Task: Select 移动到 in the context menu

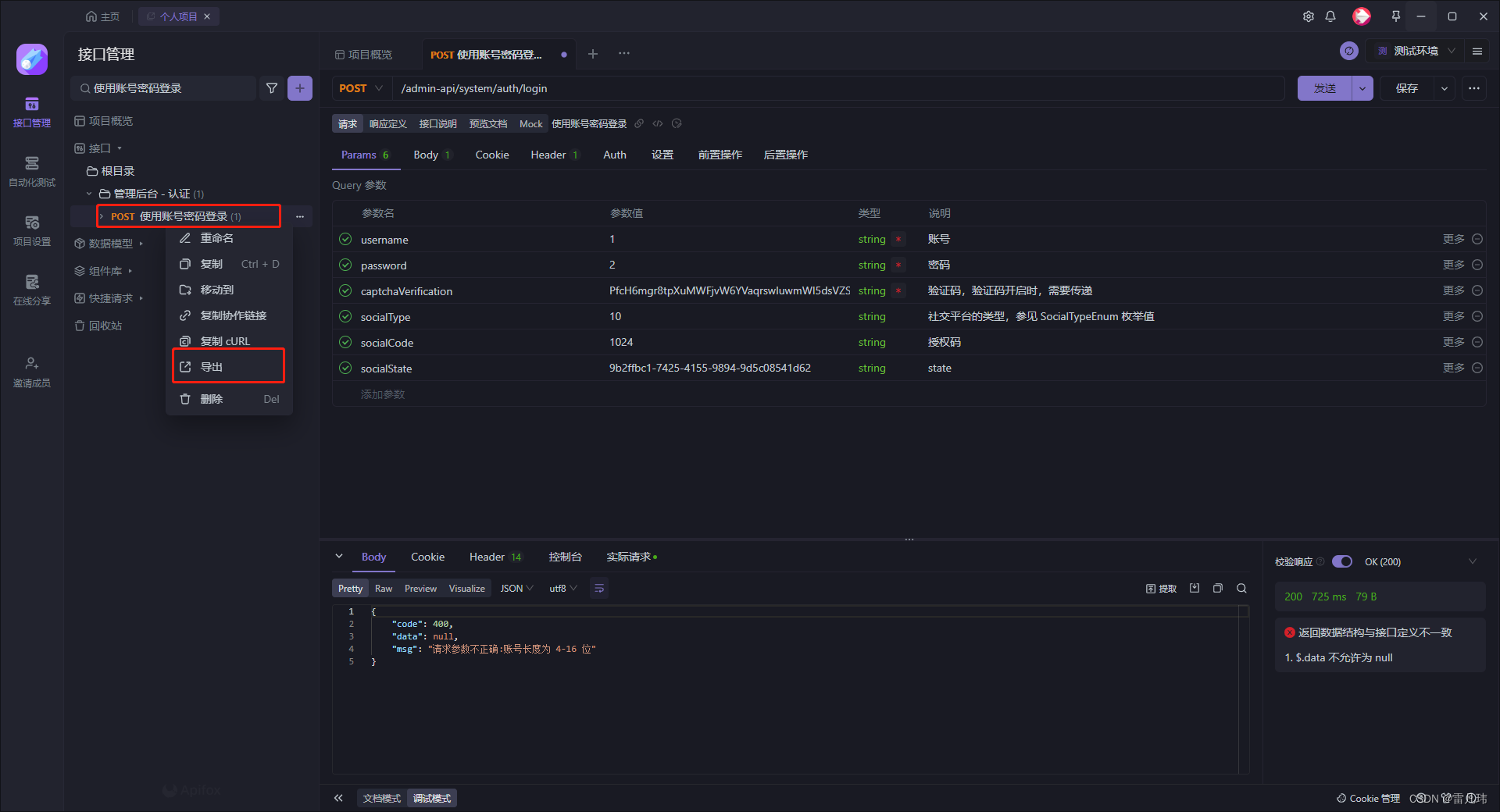Action: (x=229, y=290)
